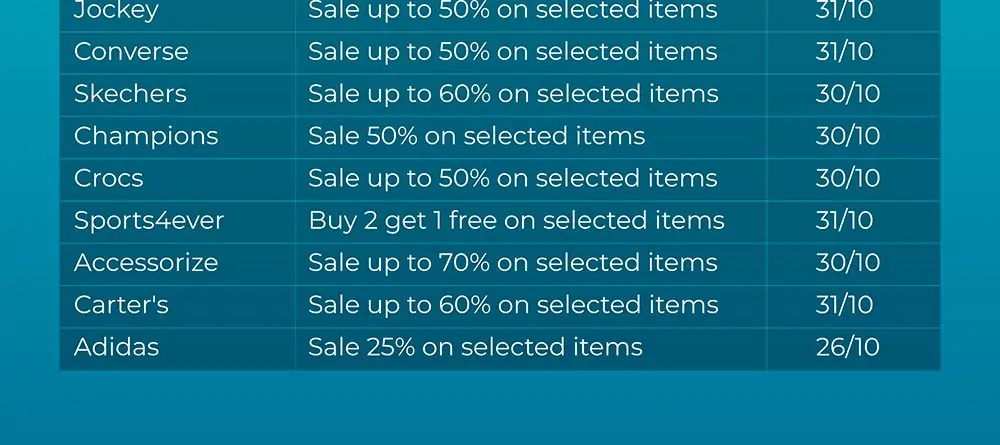
Task: Click the 26/10 date for Adidas
Action: (x=848, y=347)
